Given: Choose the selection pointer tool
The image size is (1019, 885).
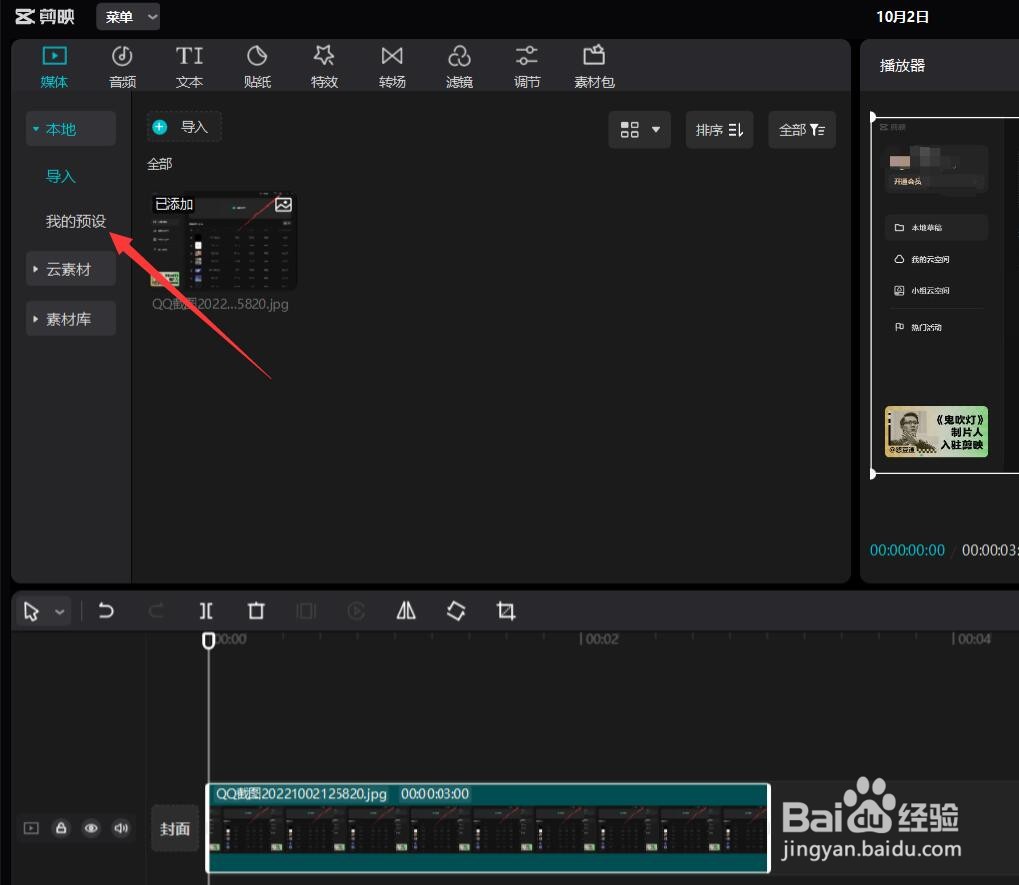Looking at the screenshot, I should (x=31, y=611).
